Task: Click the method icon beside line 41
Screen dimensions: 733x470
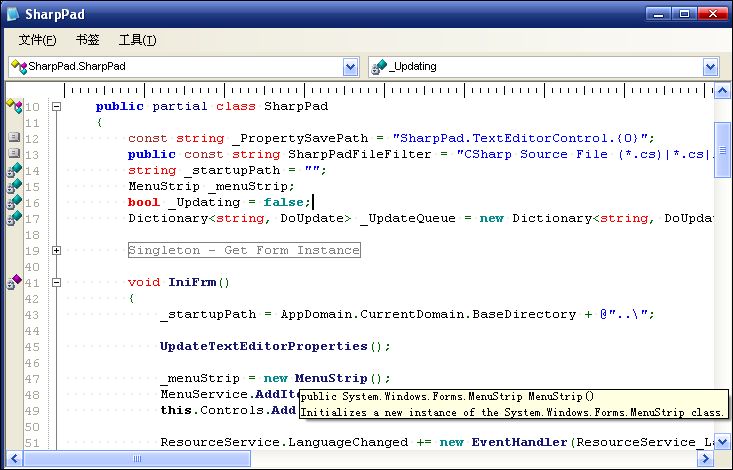Action: (14, 282)
